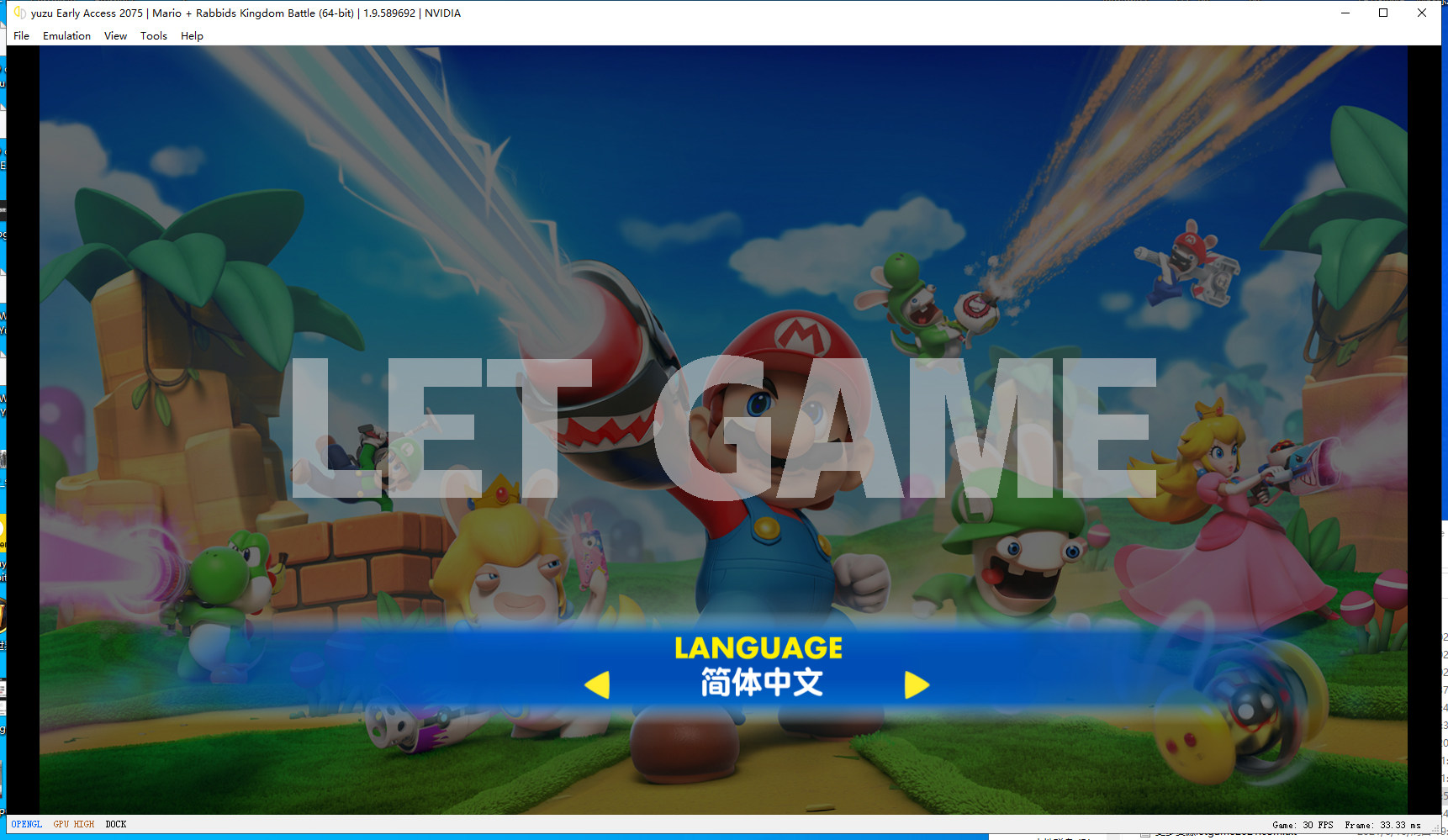Viewport: 1448px width, 840px height.
Task: Close the yuzu emulator window
Action: (1422, 13)
